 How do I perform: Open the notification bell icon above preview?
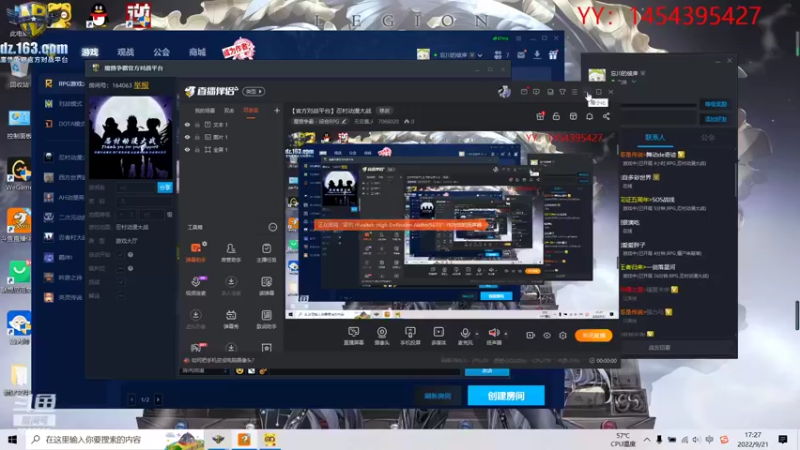589,116
